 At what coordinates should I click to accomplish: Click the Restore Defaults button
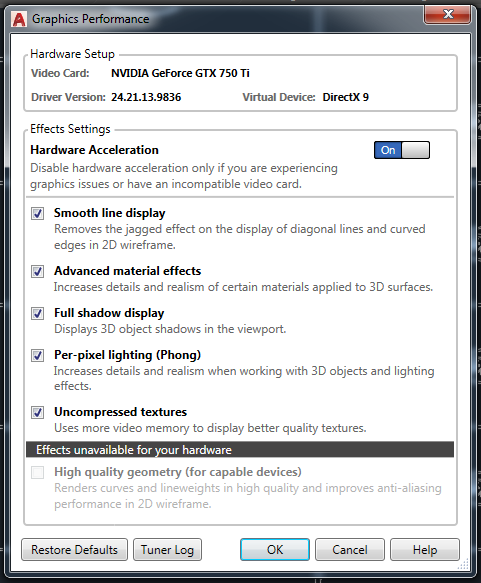coord(74,550)
